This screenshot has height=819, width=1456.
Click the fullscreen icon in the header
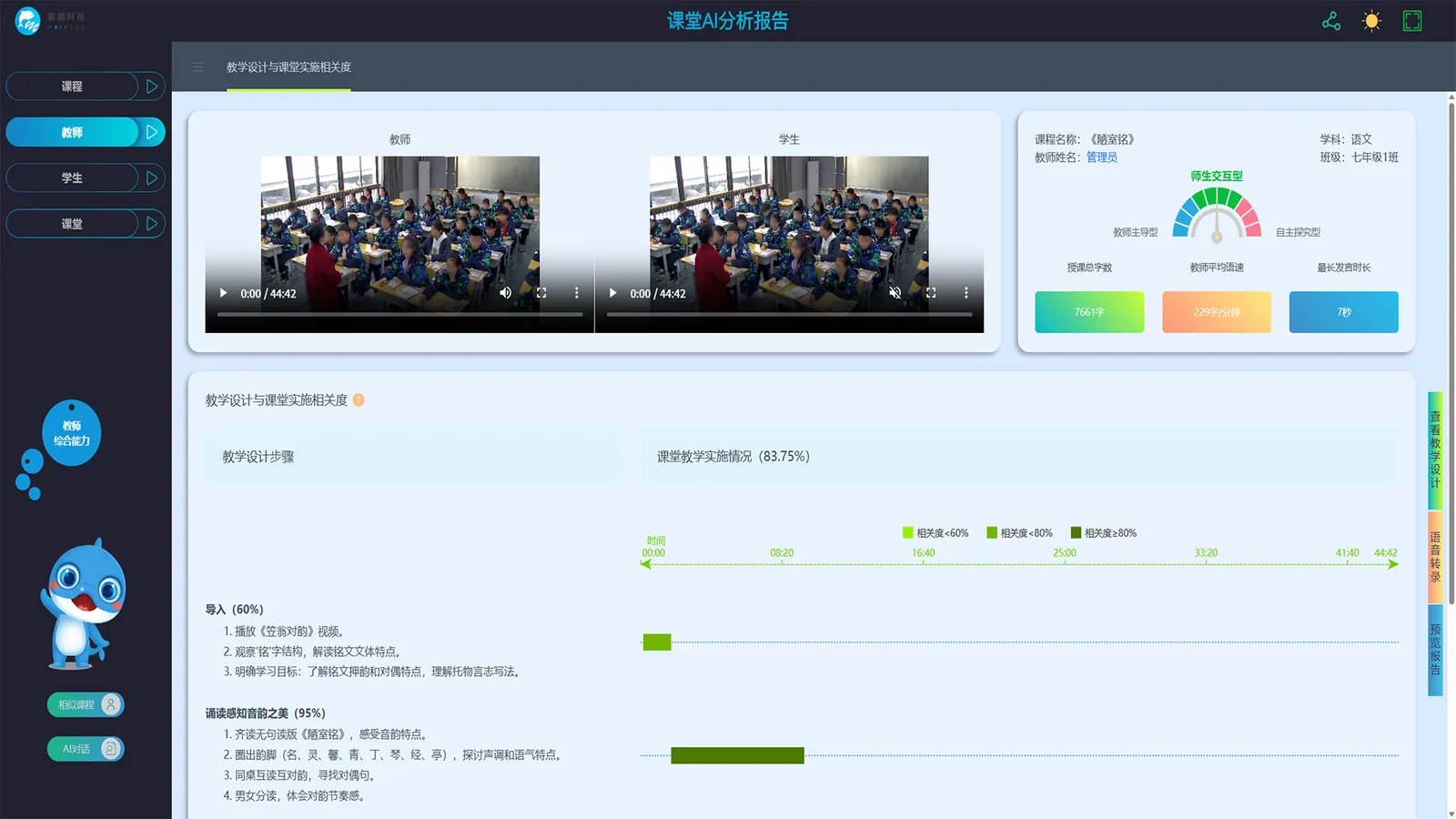1412,21
